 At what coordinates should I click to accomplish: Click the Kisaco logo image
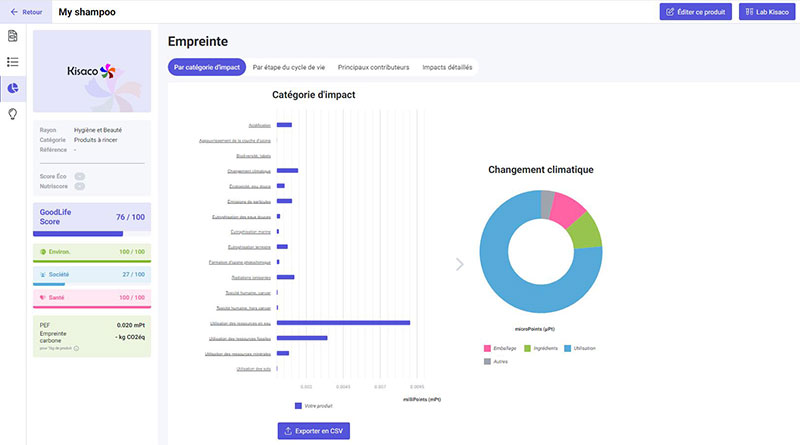pos(92,70)
